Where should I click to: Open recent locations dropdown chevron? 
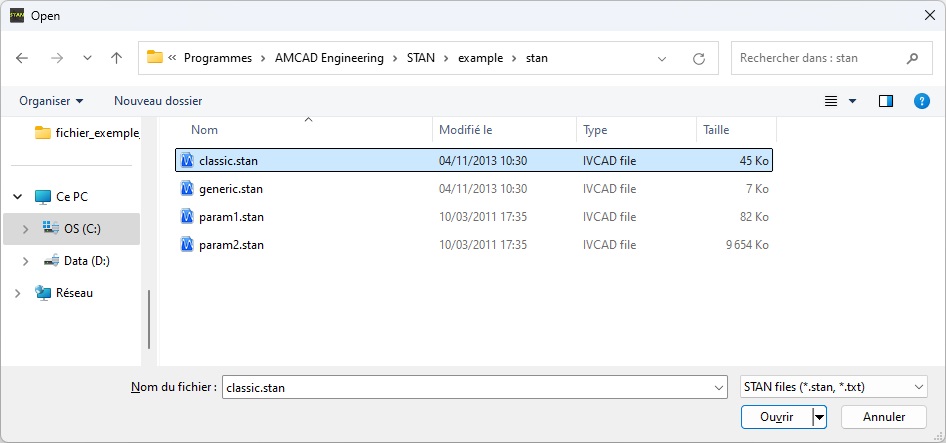[87, 58]
